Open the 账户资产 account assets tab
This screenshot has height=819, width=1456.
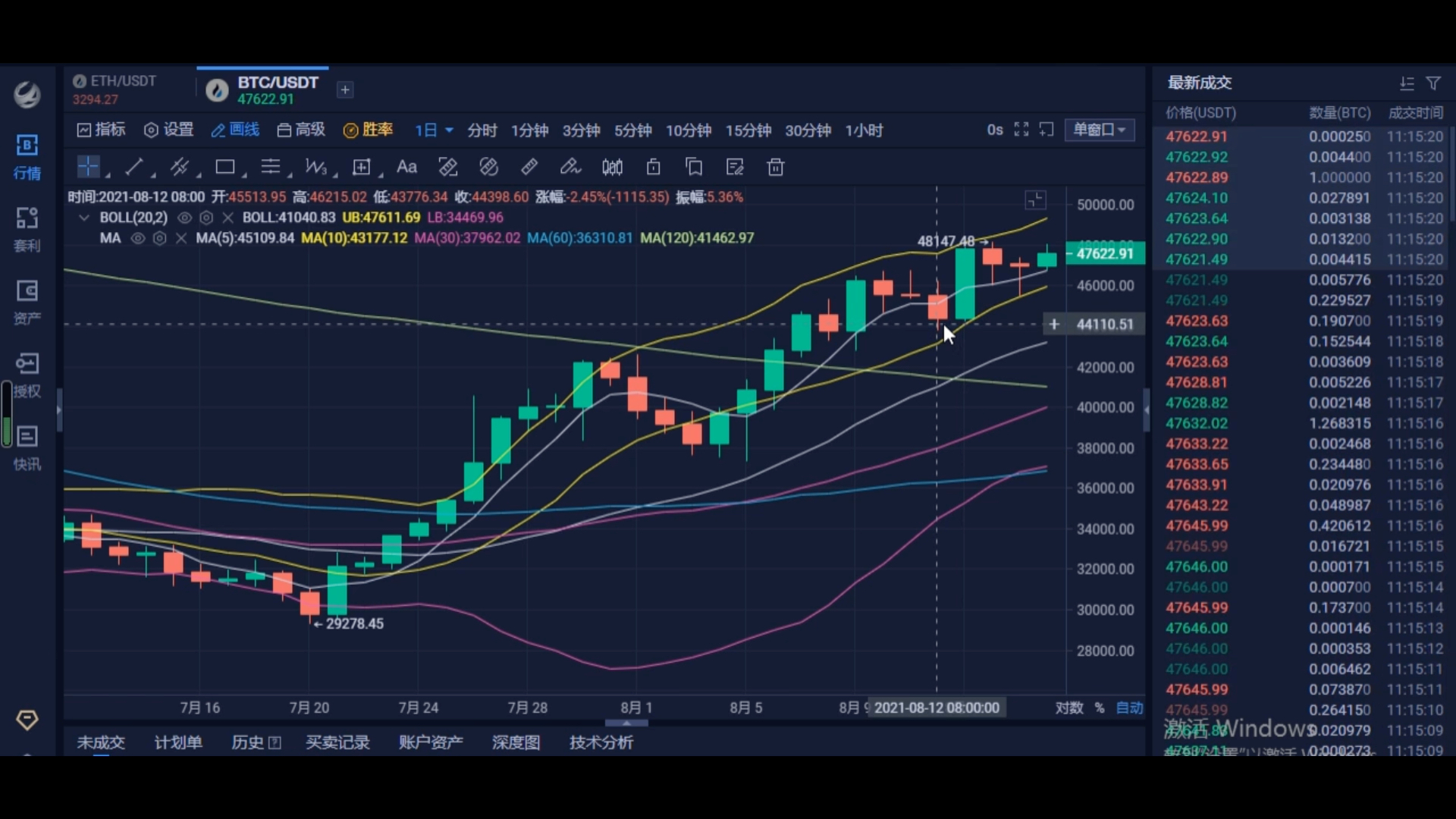point(431,742)
